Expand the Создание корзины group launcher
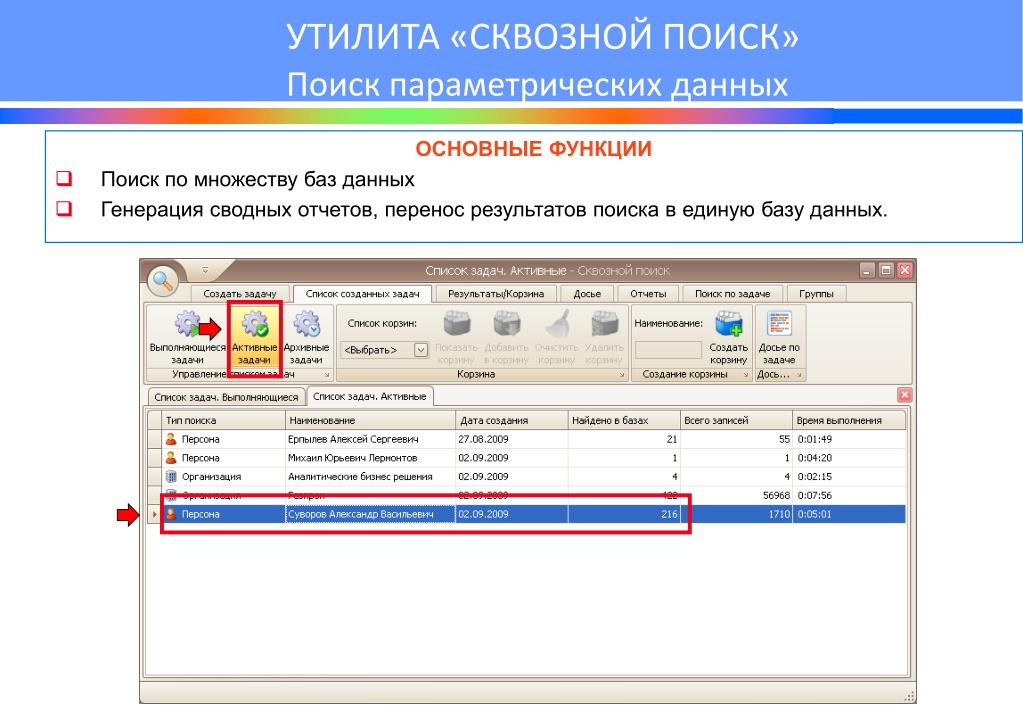This screenshot has width=1023, height=708. pyautogui.click(x=746, y=375)
